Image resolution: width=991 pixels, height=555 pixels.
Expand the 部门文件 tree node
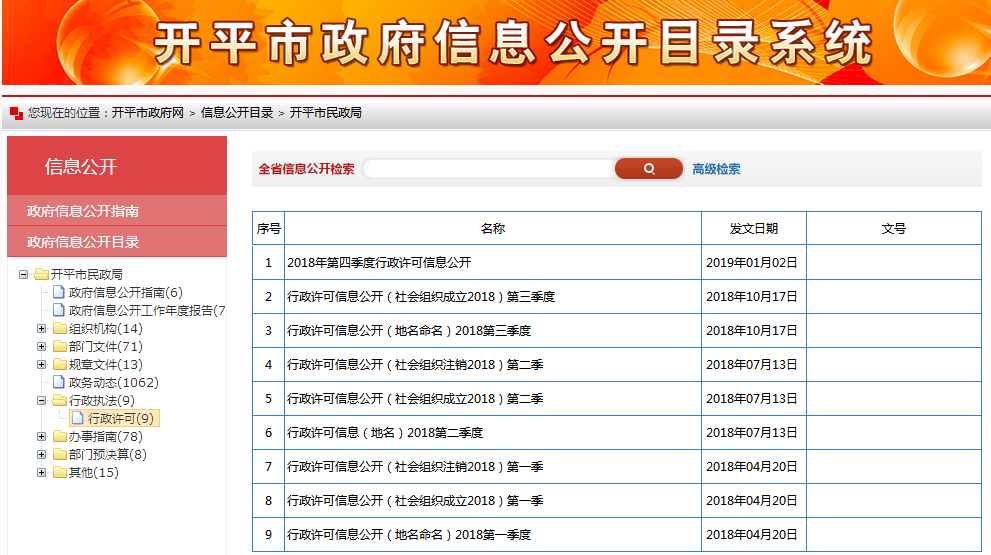click(41, 346)
